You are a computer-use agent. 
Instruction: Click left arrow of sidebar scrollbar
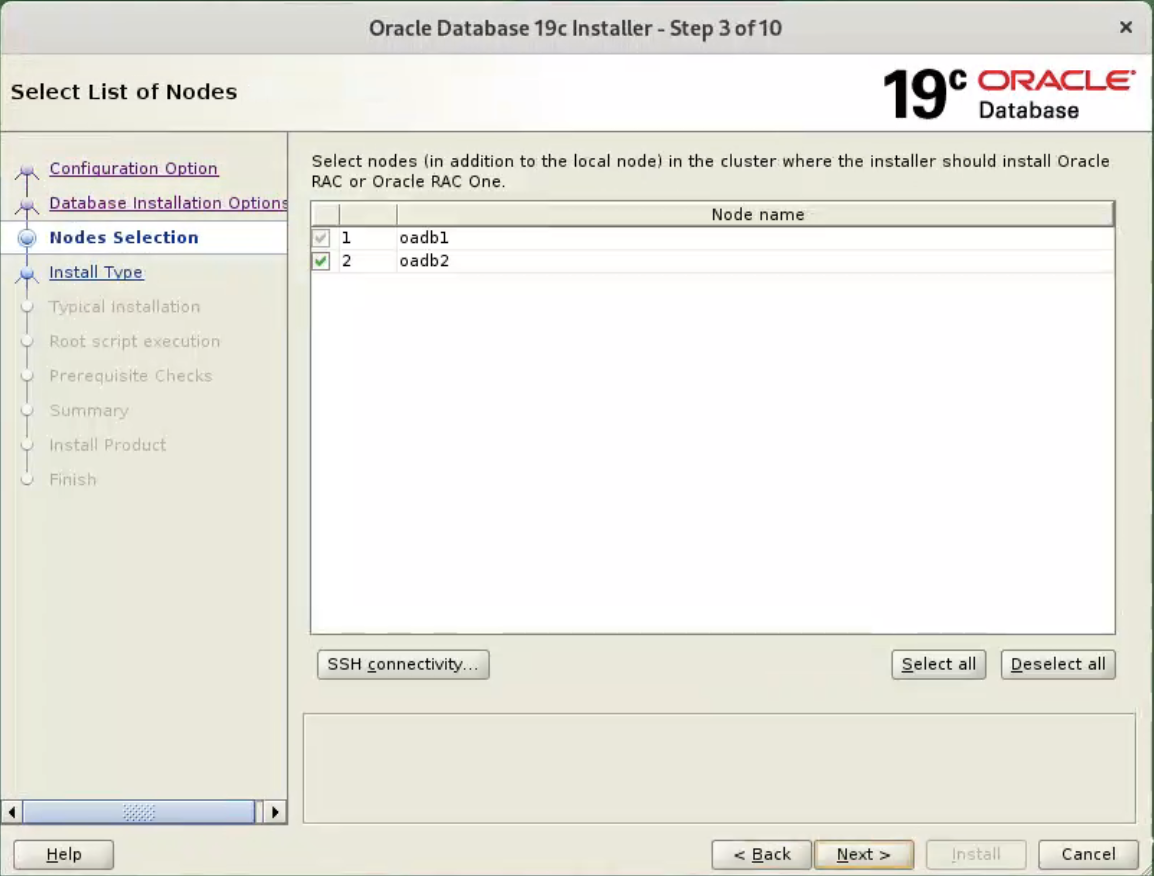[x=12, y=812]
